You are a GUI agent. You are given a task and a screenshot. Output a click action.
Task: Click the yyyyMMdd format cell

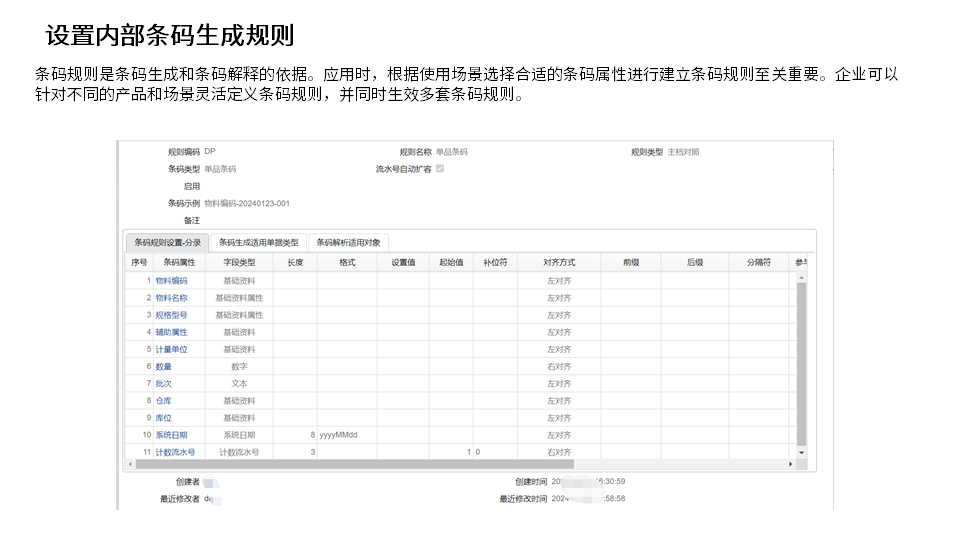[338, 435]
